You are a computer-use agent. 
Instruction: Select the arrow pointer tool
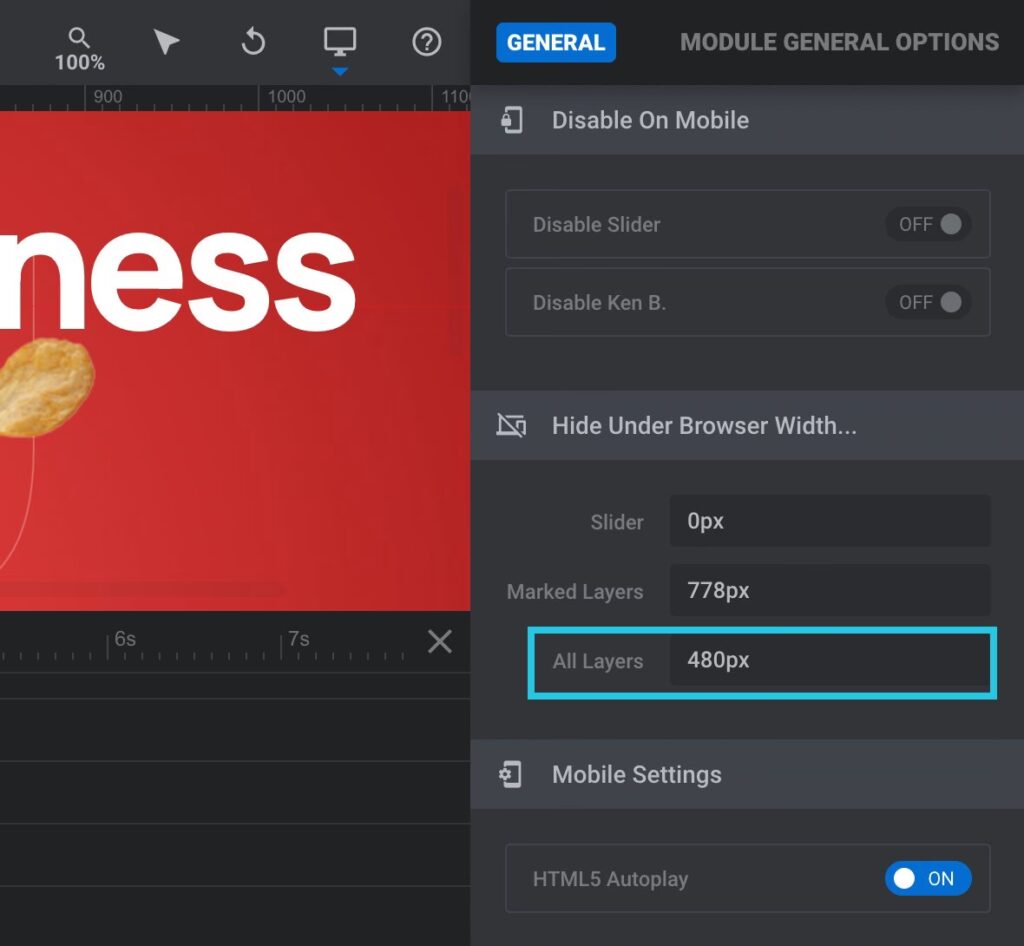[x=166, y=42]
